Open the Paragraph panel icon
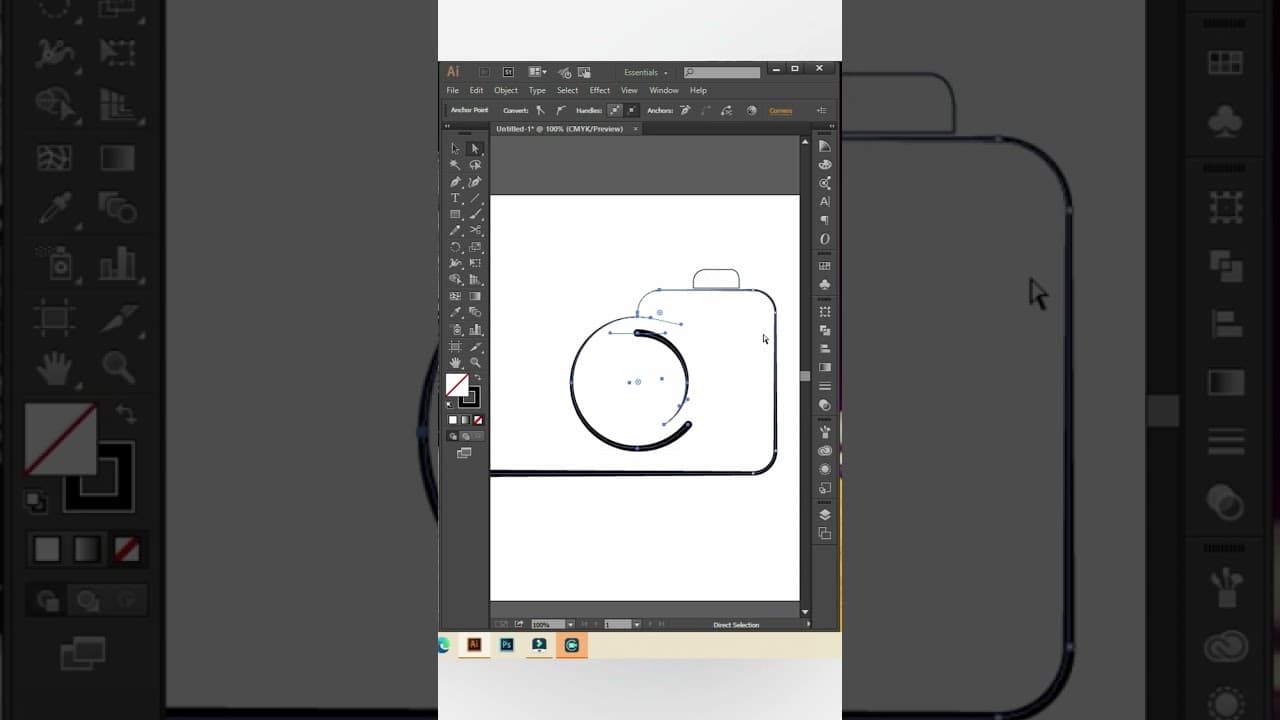The width and height of the screenshot is (1280, 720). 825,220
